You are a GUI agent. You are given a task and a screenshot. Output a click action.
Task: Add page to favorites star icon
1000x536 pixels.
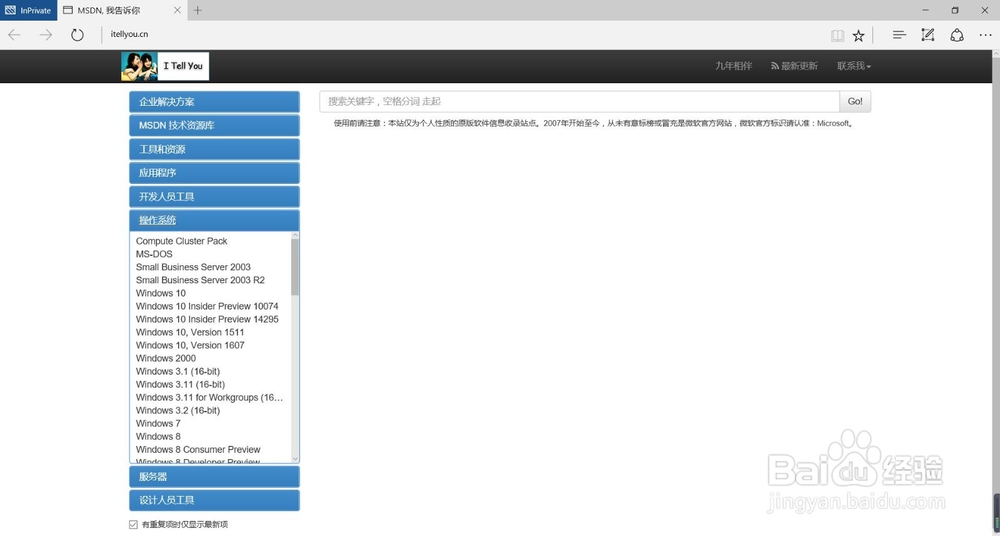[x=858, y=36]
